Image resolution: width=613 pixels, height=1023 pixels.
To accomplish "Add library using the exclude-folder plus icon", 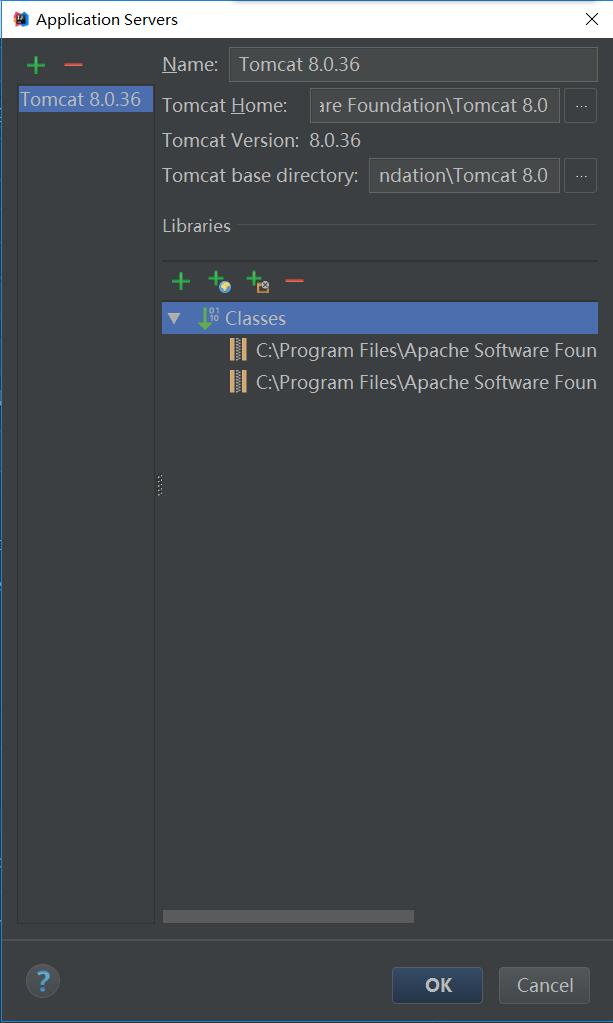I will pos(258,282).
